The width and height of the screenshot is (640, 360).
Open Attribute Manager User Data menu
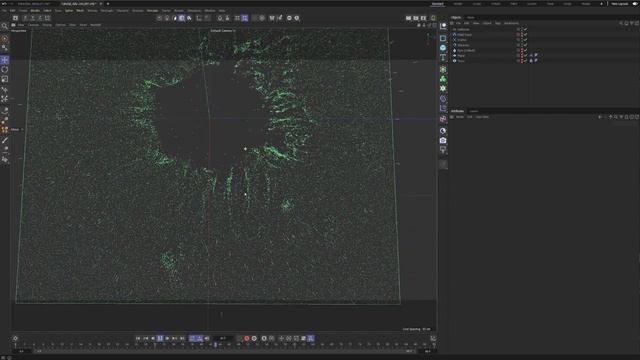click(482, 117)
